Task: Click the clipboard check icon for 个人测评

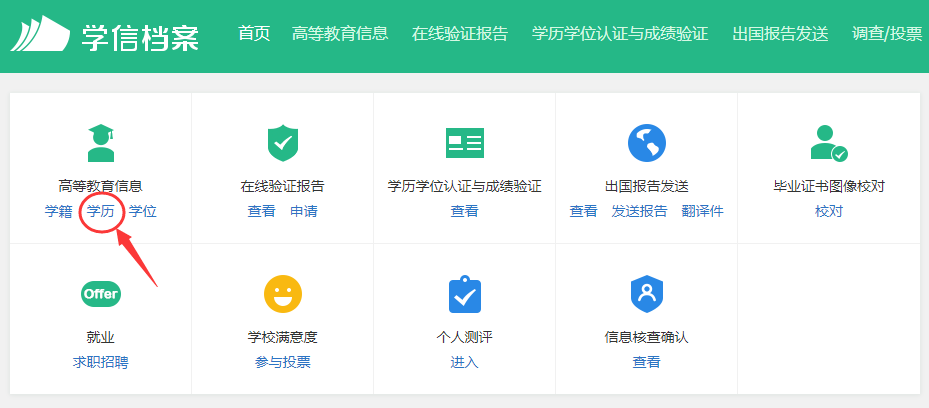Action: 464,294
